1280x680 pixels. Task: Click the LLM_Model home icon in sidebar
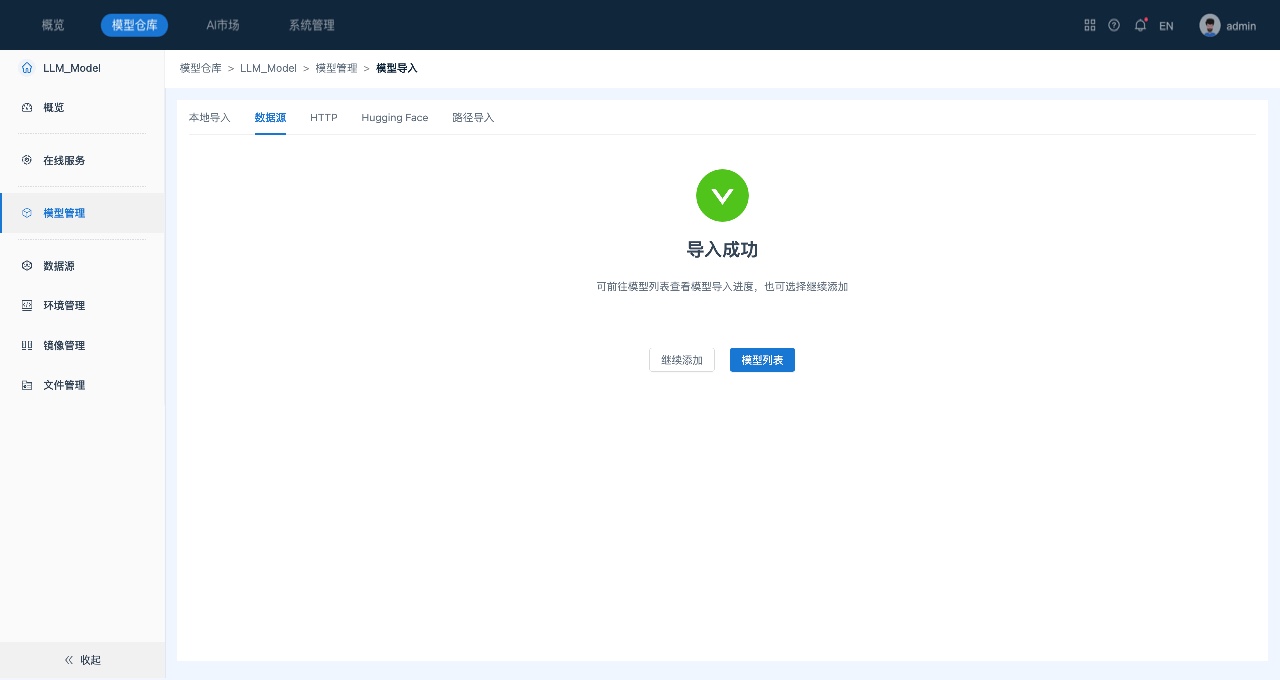coord(27,68)
